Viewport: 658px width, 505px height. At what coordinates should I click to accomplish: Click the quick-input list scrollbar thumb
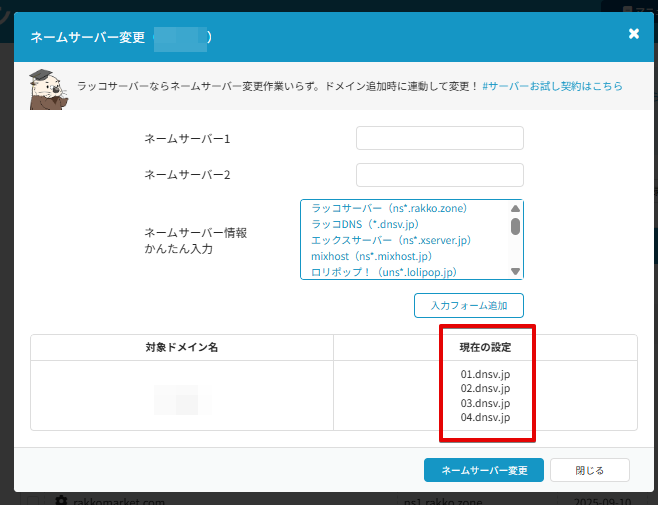click(x=515, y=227)
